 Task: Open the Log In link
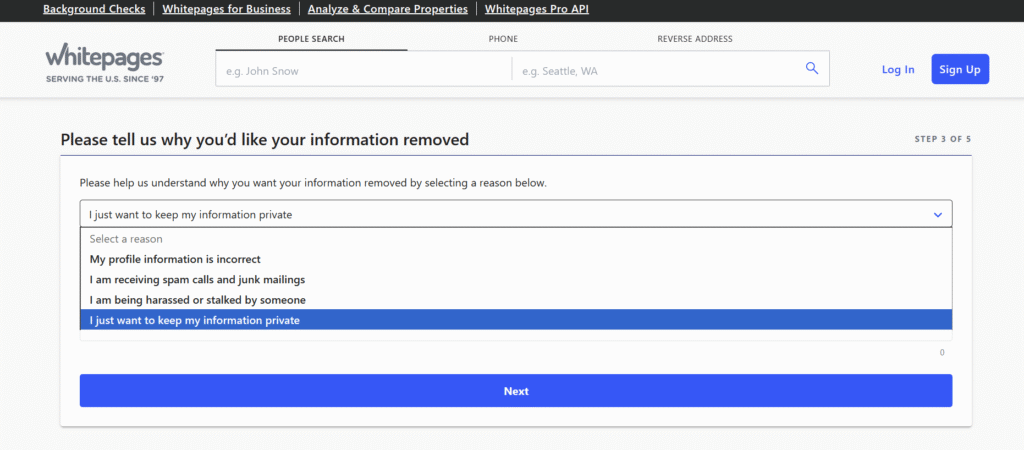897,69
